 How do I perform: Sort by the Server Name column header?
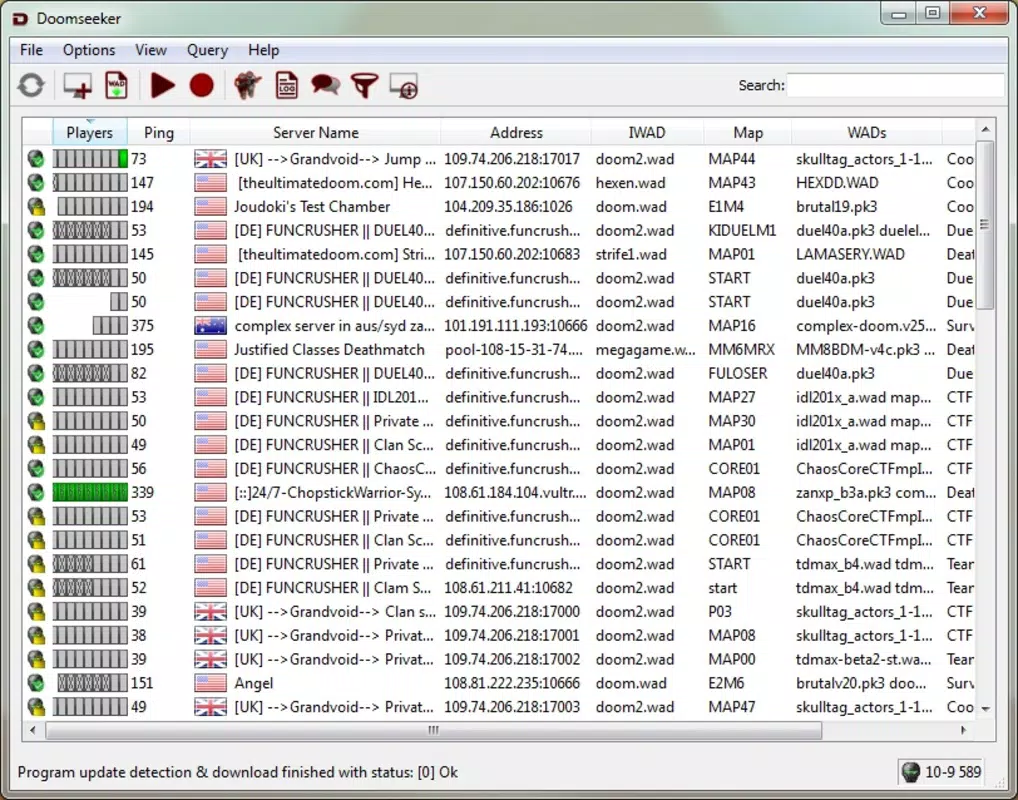click(x=316, y=132)
